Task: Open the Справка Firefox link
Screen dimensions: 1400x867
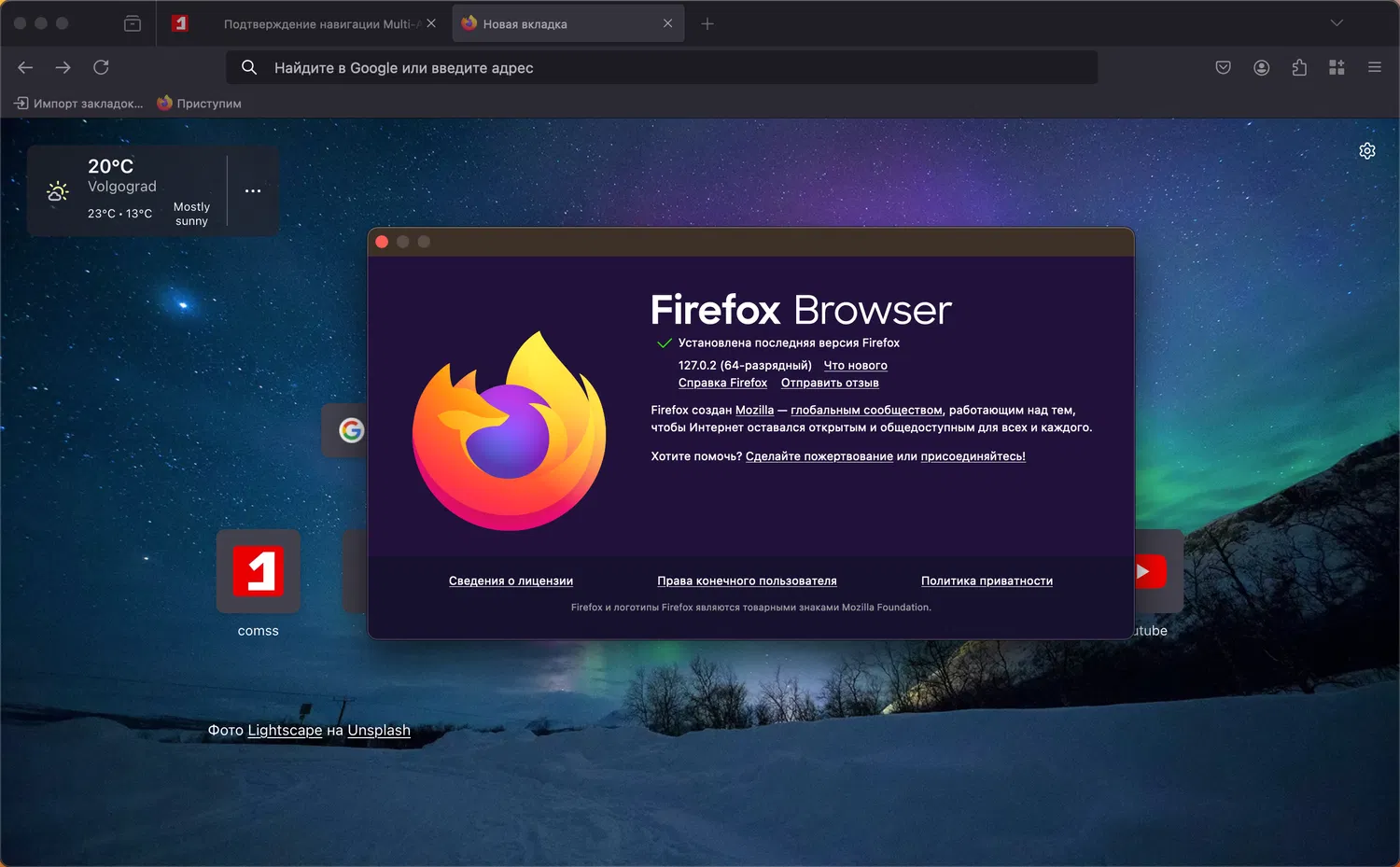Action: tap(722, 383)
